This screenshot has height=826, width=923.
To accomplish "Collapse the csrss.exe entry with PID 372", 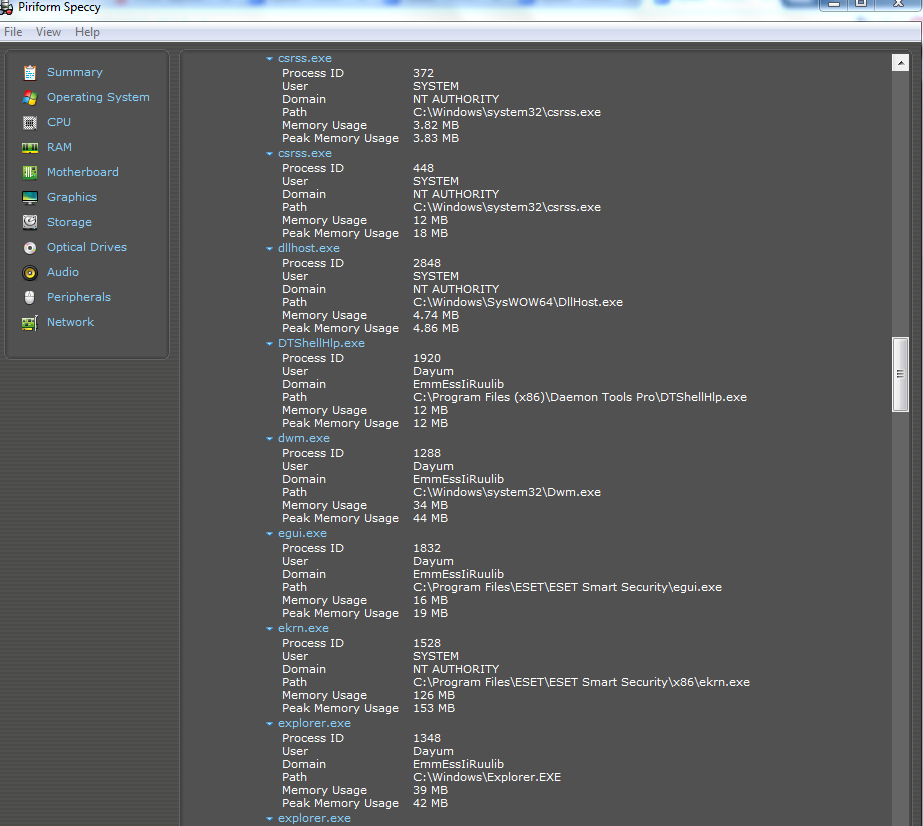I will point(269,59).
